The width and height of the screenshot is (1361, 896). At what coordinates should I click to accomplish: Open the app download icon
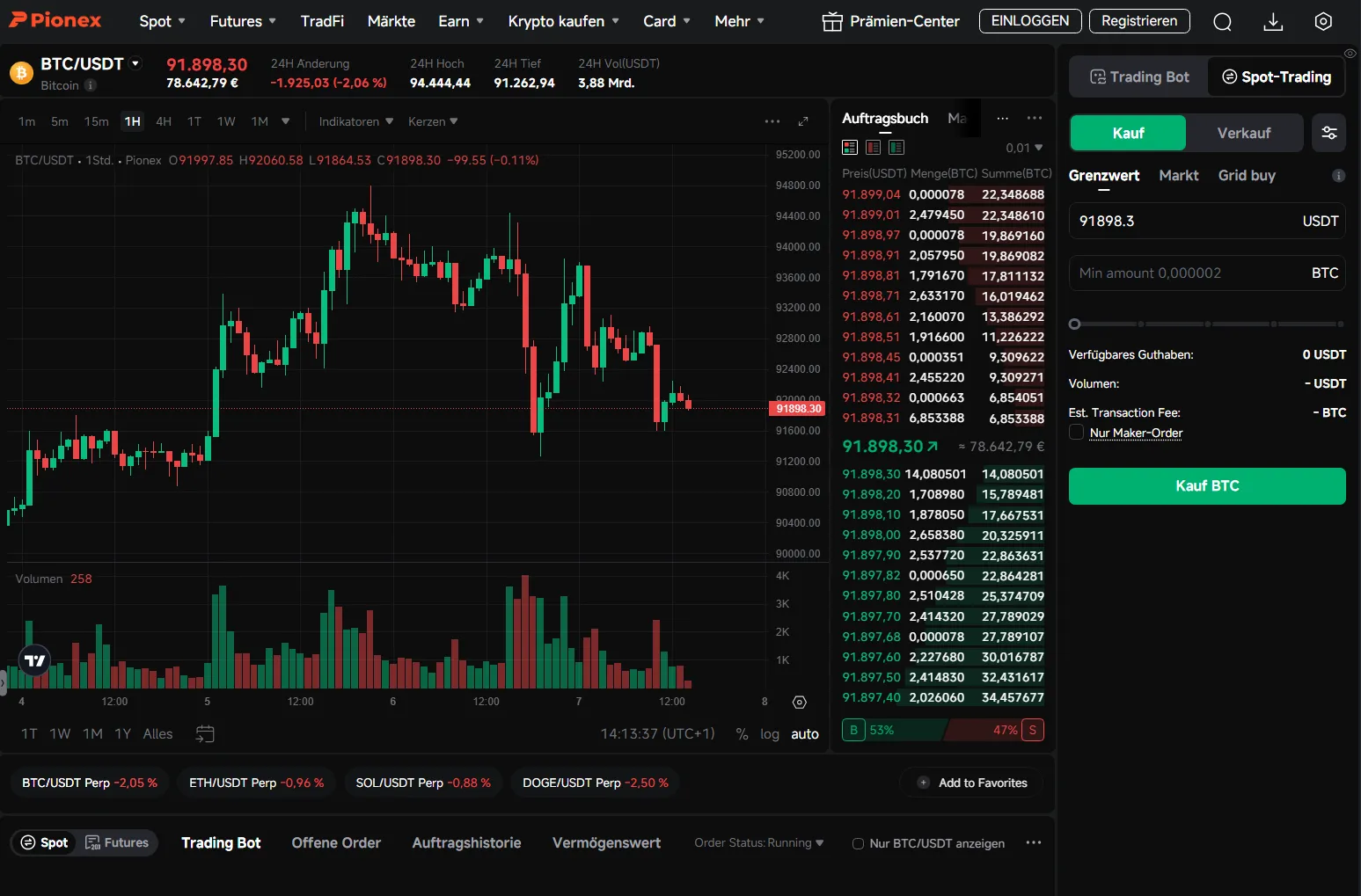1273,22
